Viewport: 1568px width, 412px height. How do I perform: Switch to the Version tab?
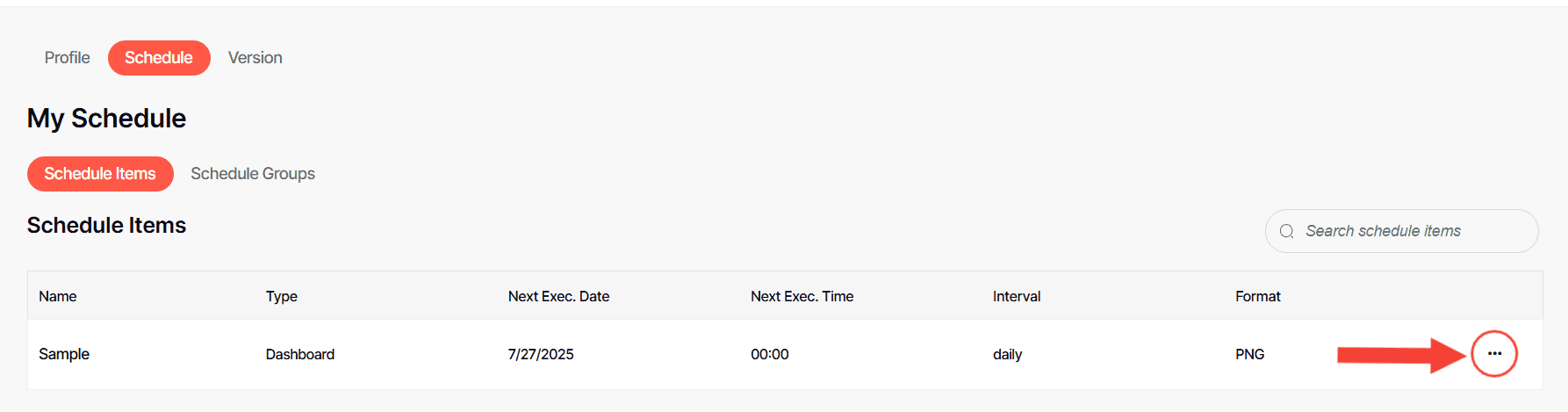(x=255, y=58)
